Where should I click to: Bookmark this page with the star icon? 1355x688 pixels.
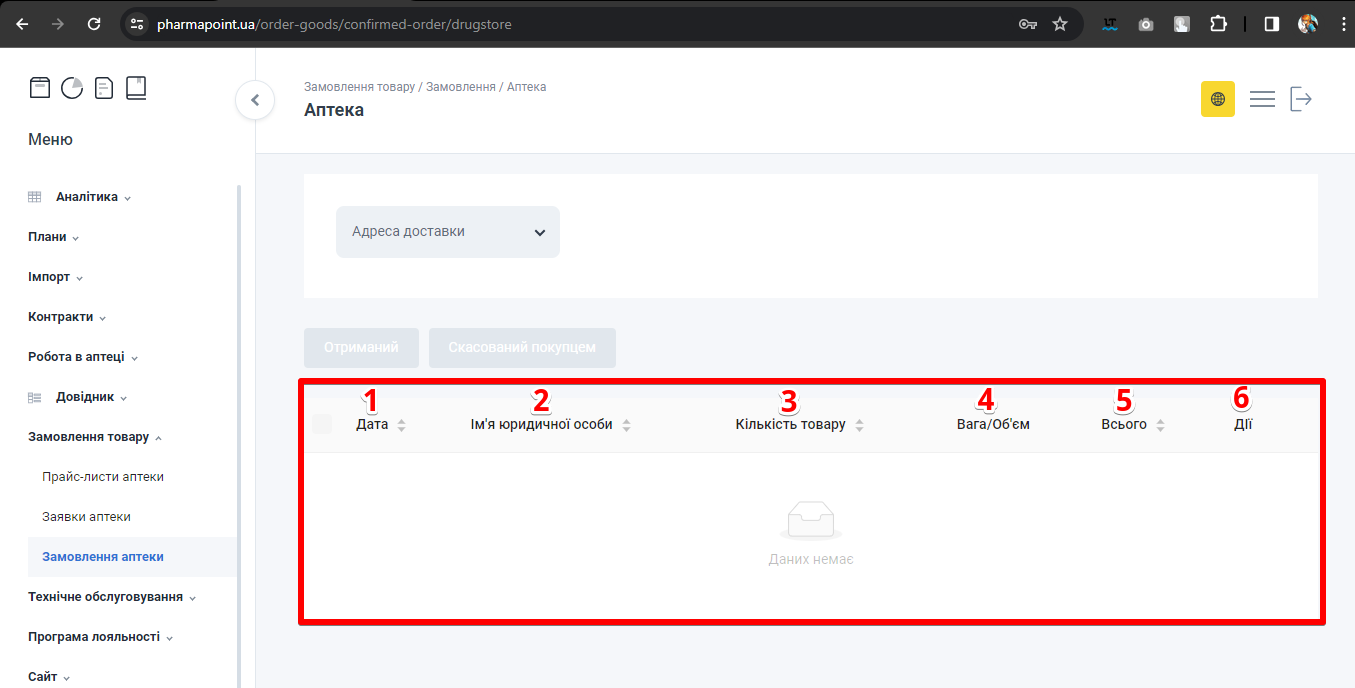1060,24
